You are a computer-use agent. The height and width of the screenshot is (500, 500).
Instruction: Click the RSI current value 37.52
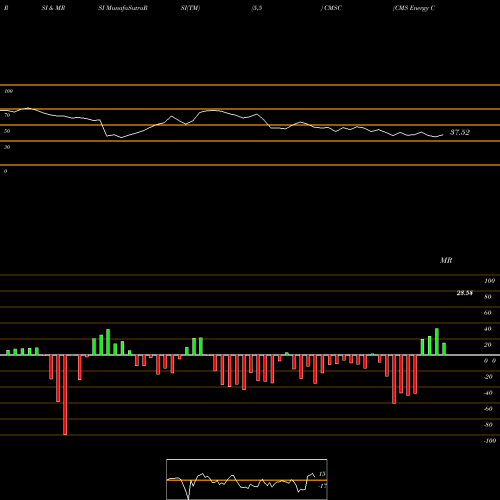point(460,132)
